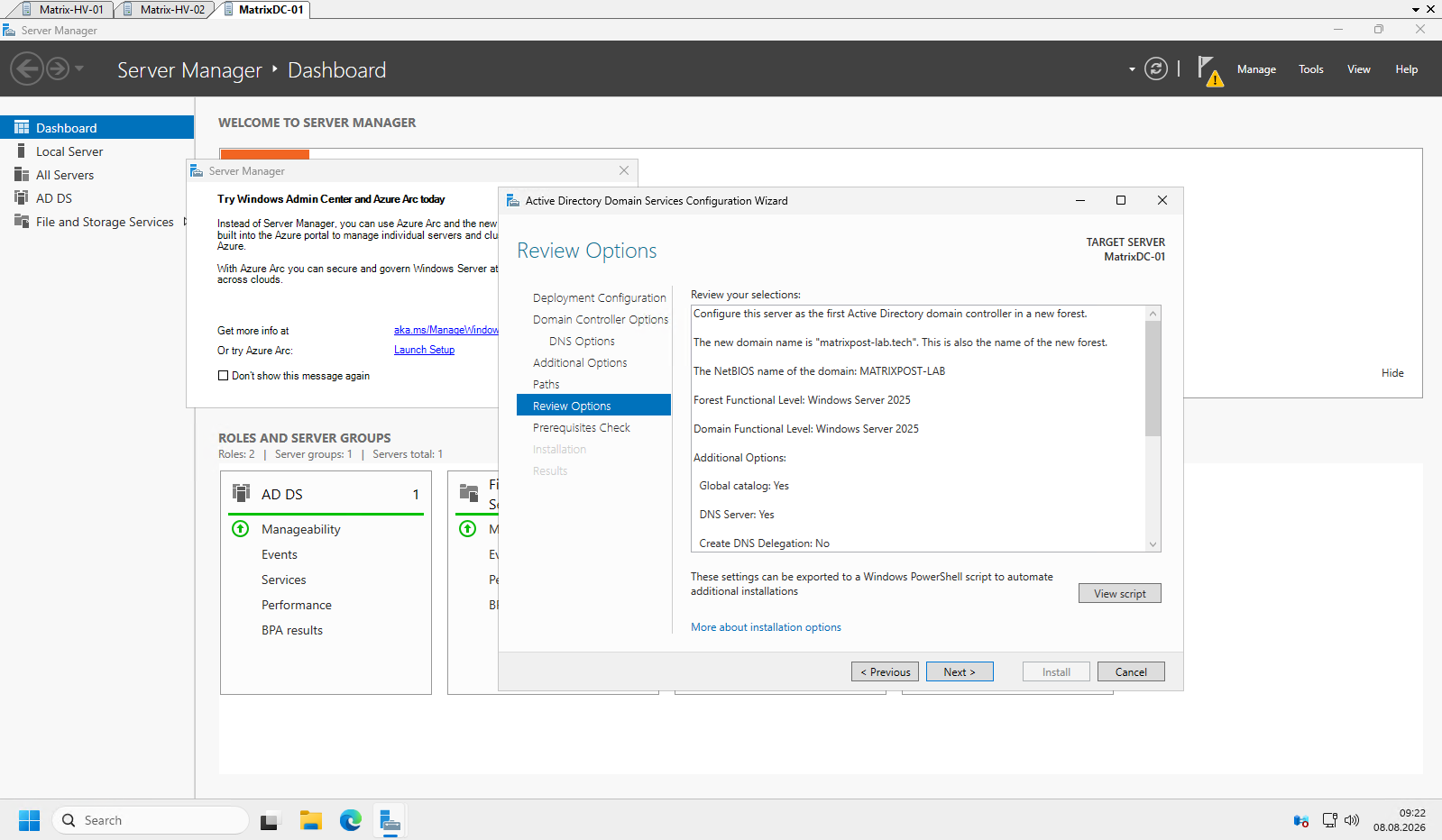
Task: Open the Windows Start menu
Action: pyautogui.click(x=30, y=820)
